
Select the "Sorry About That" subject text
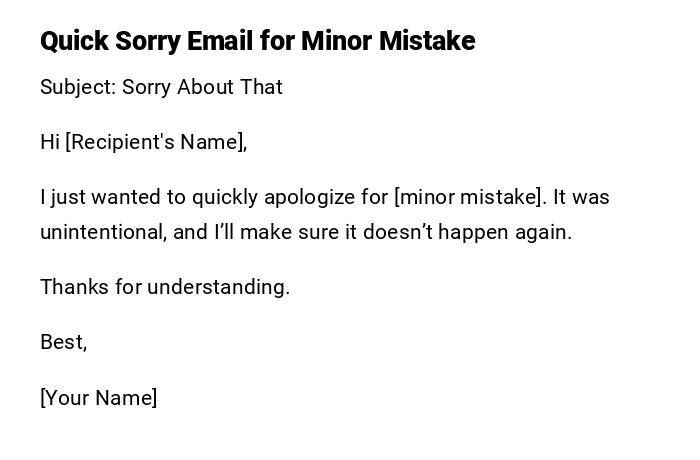point(202,87)
